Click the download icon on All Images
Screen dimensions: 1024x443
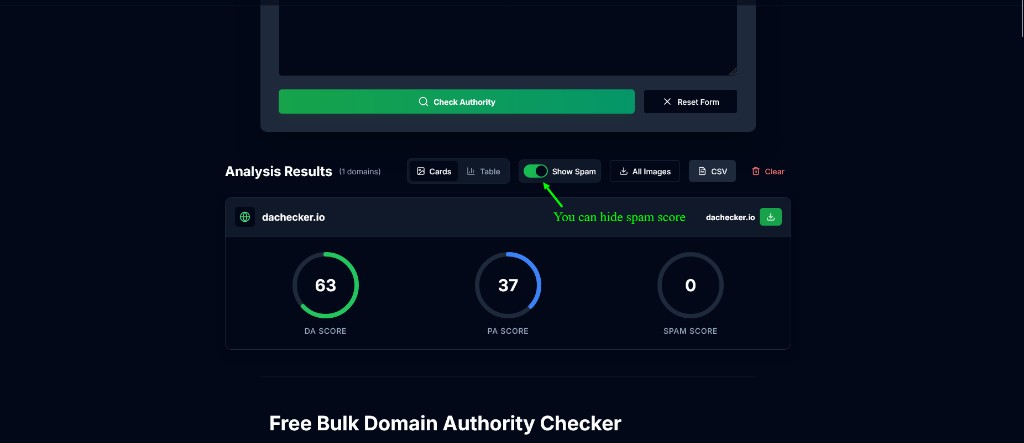[x=624, y=171]
